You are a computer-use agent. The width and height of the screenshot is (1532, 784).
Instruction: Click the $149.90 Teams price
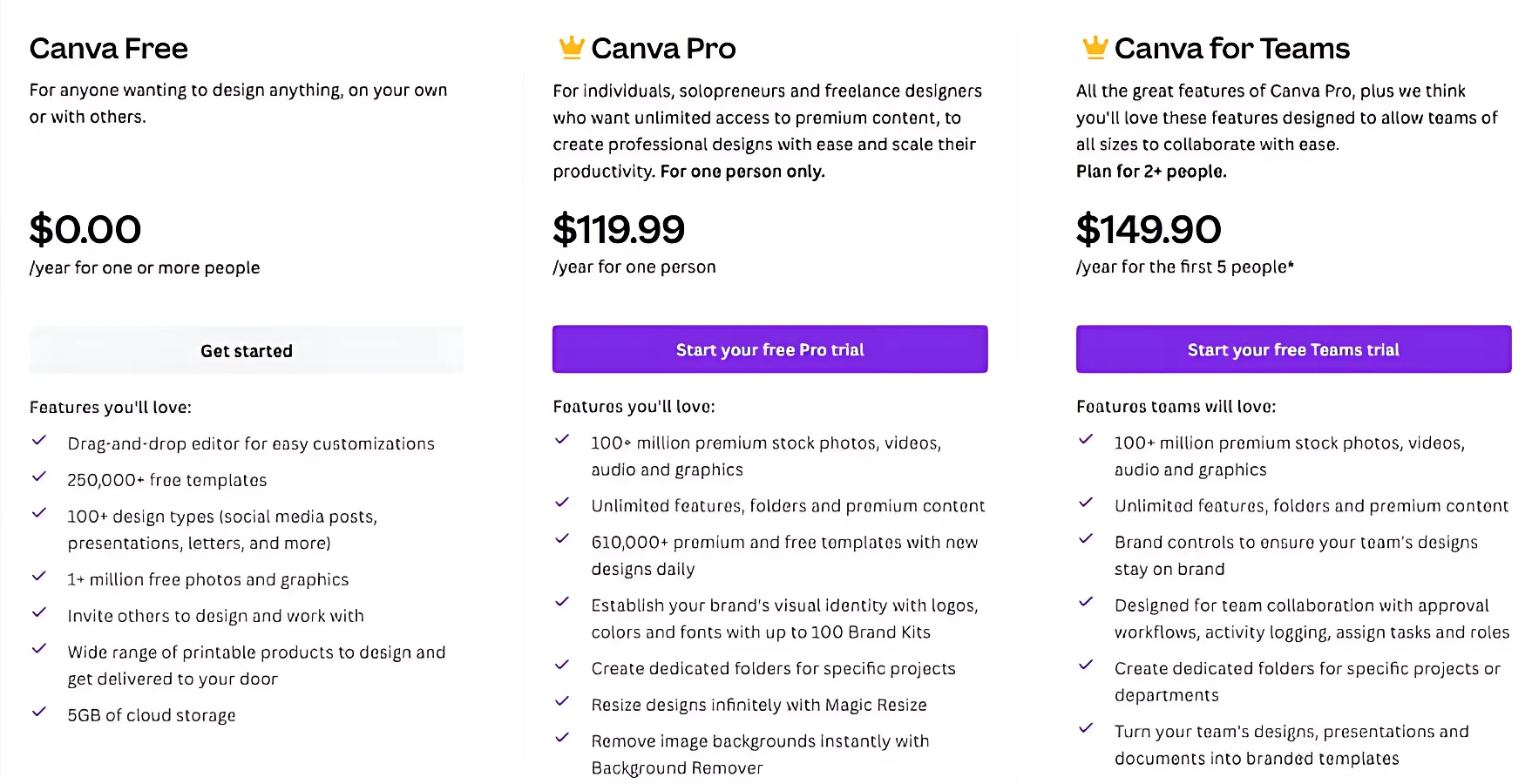pyautogui.click(x=1149, y=230)
